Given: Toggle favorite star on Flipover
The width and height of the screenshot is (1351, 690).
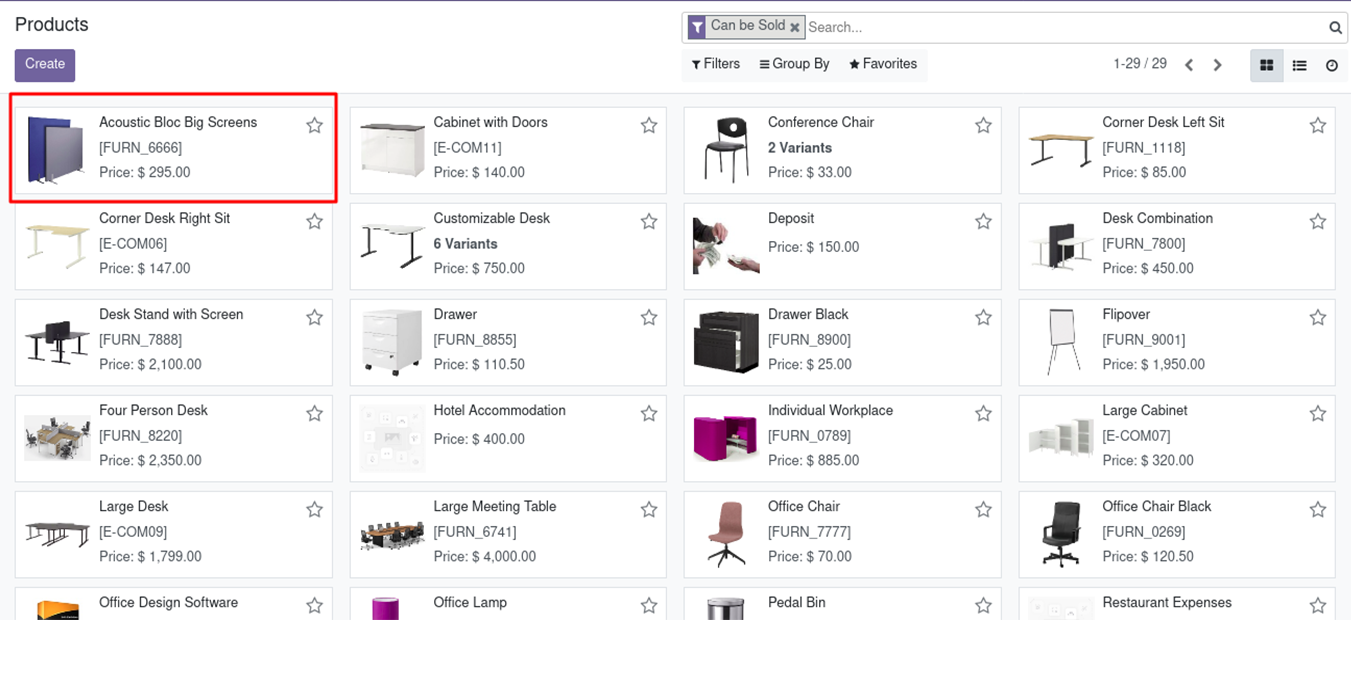Looking at the screenshot, I should tap(1317, 317).
